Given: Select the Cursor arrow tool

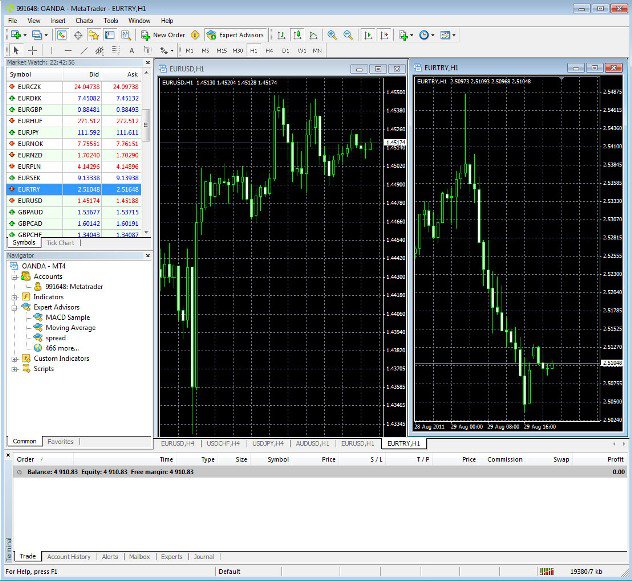Looking at the screenshot, I should (x=16, y=50).
